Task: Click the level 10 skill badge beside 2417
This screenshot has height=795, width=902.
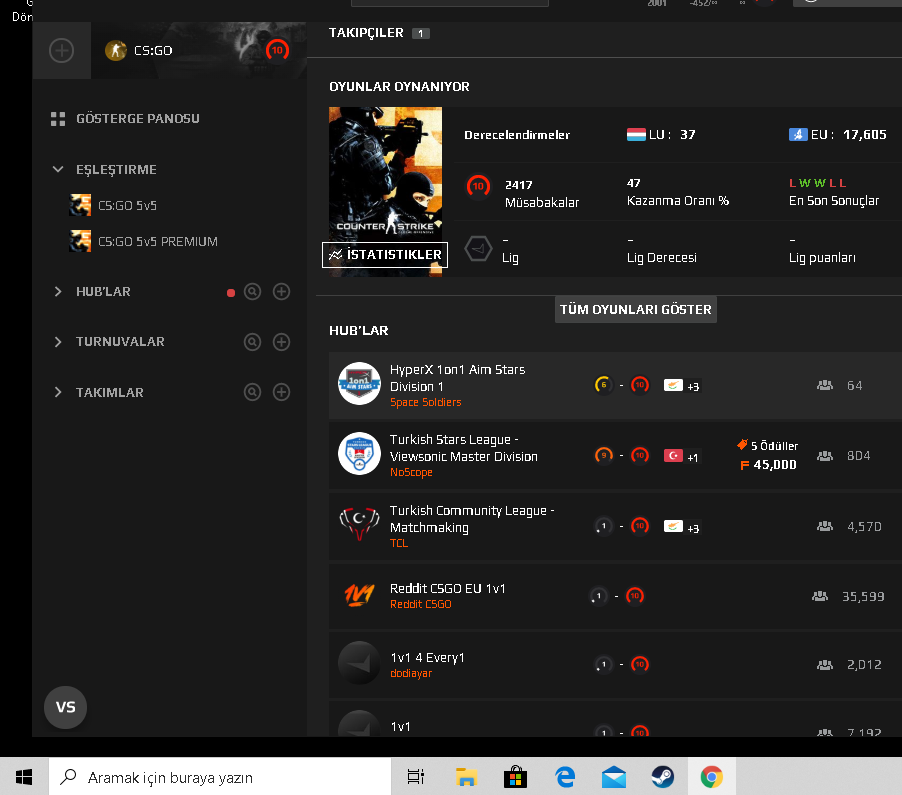Action: pyautogui.click(x=478, y=186)
